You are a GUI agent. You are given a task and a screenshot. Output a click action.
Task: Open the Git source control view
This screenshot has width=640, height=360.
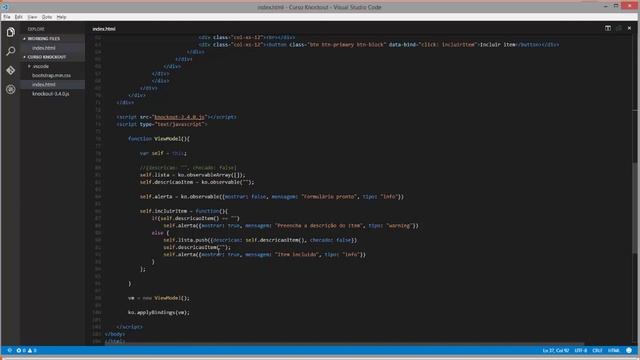[x=11, y=70]
